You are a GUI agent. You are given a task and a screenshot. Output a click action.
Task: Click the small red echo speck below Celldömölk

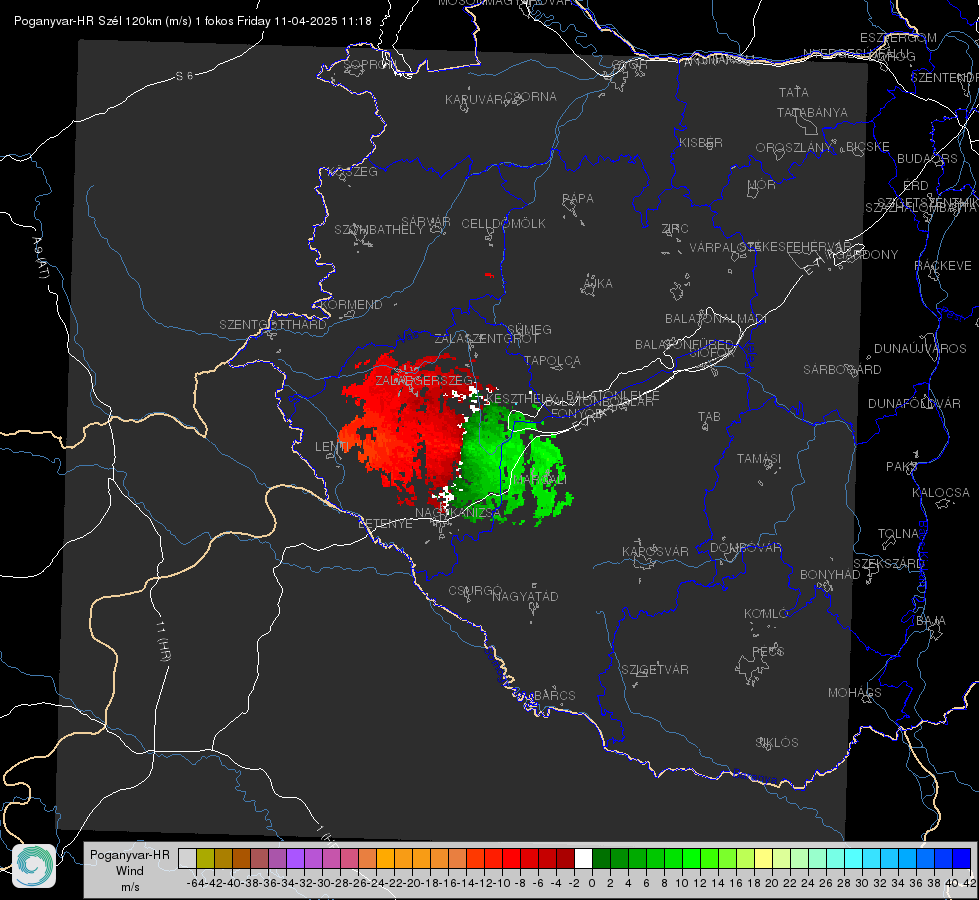489,275
